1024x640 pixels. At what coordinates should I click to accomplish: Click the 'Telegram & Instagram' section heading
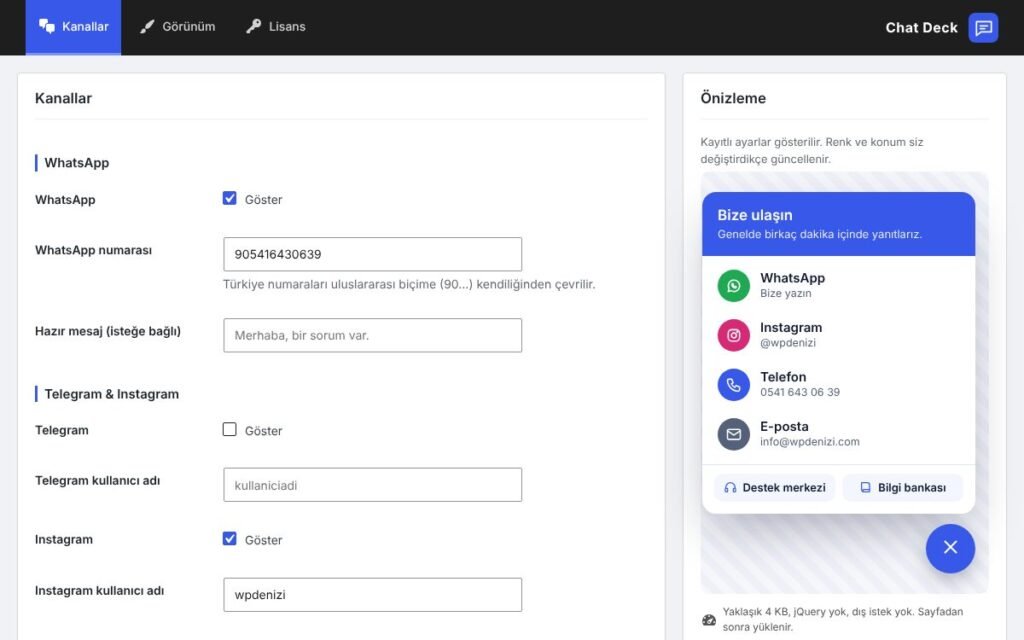pyautogui.click(x=111, y=394)
